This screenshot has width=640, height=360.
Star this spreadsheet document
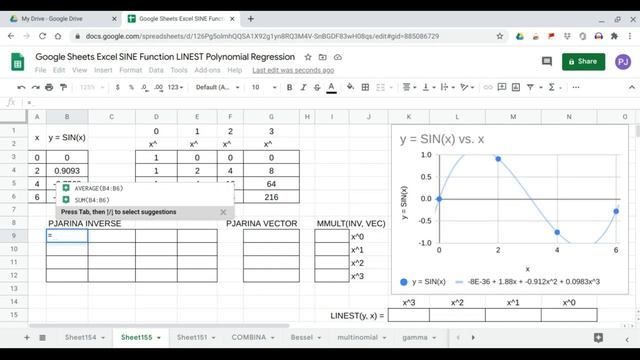click(x=308, y=57)
